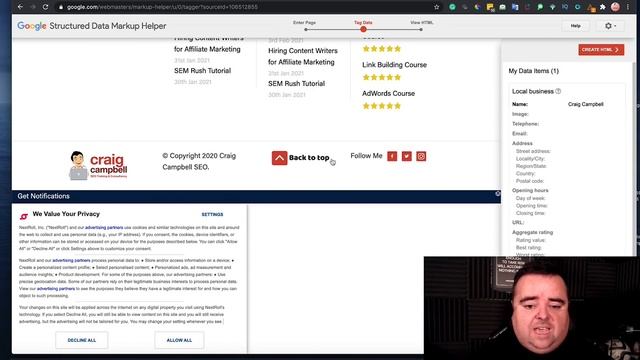
Task: Open the first advertising partners link
Action: [104, 227]
